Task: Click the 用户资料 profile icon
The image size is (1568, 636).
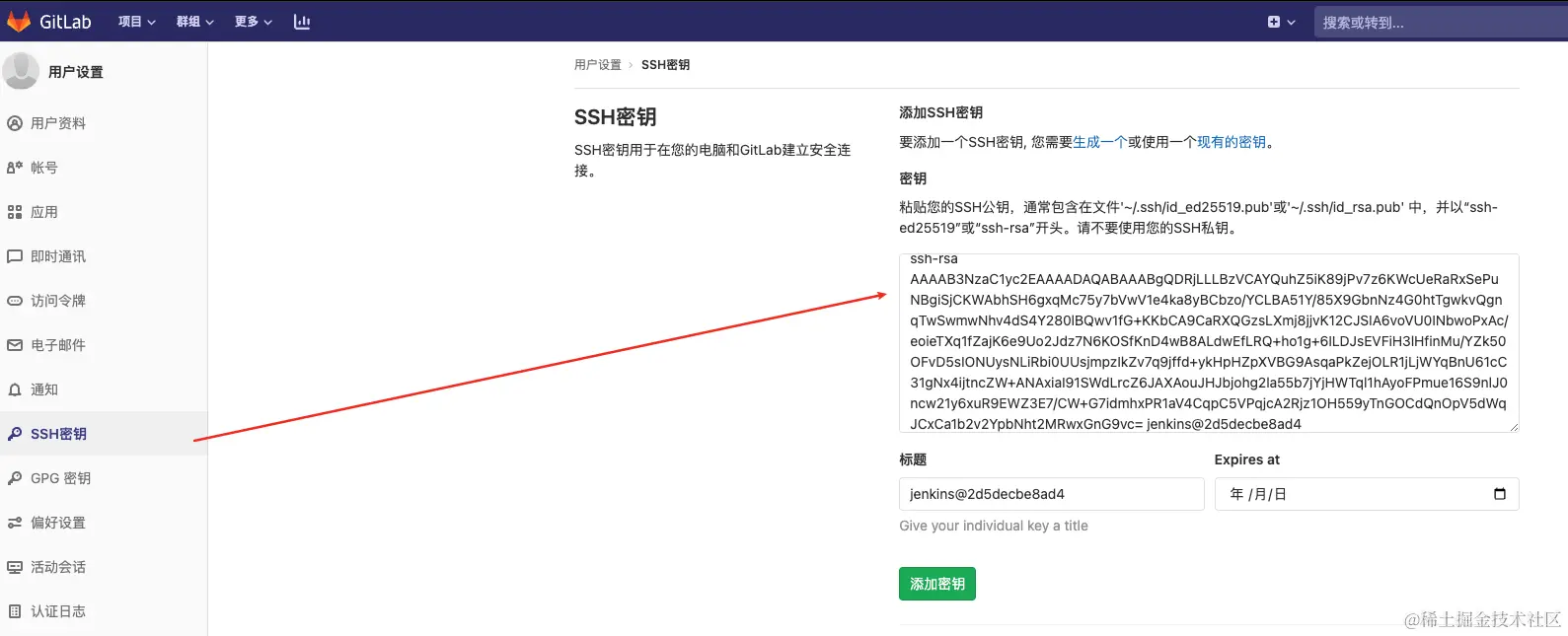Action: [x=15, y=123]
